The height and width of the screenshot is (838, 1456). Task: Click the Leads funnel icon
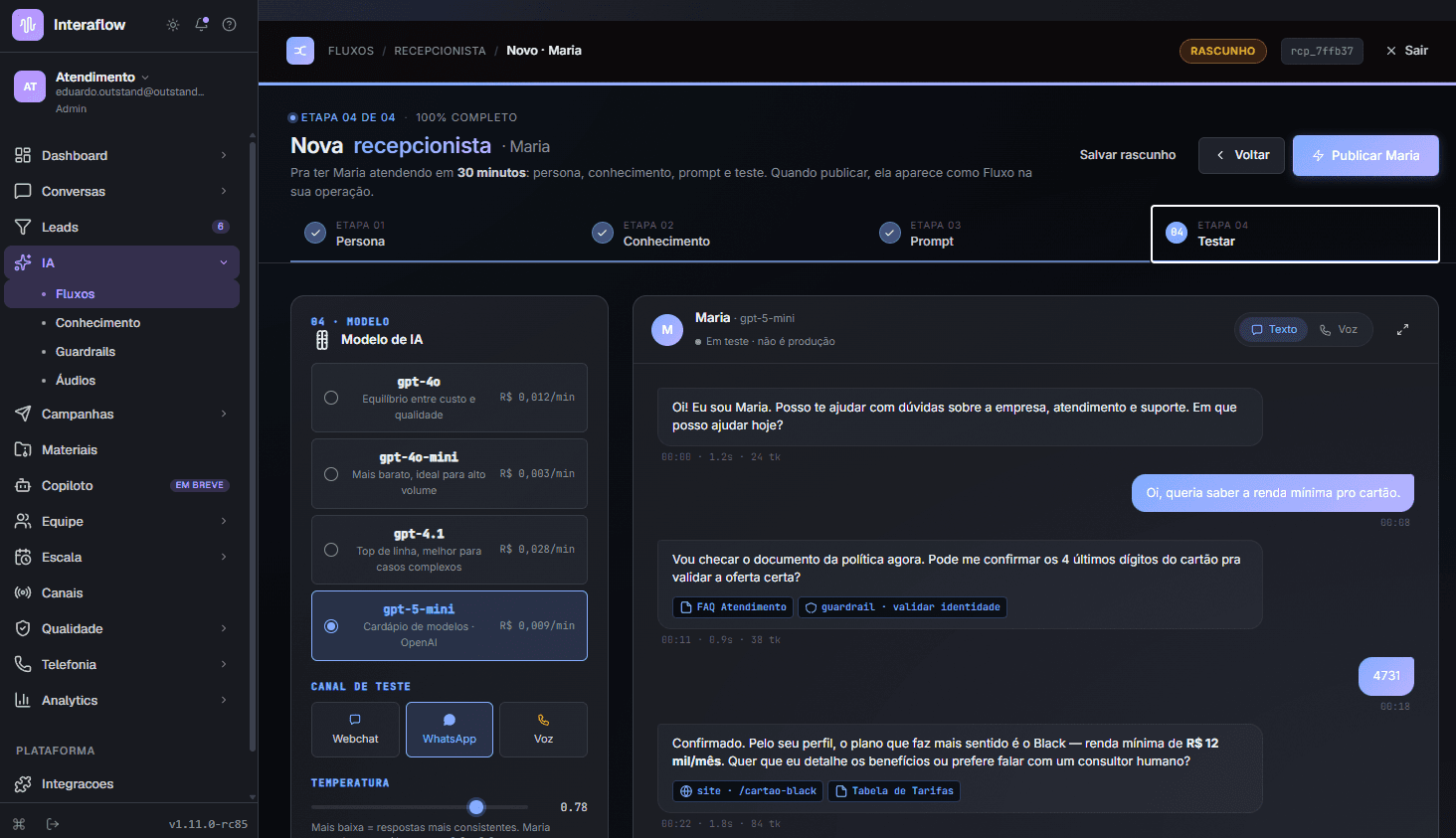pyautogui.click(x=23, y=227)
